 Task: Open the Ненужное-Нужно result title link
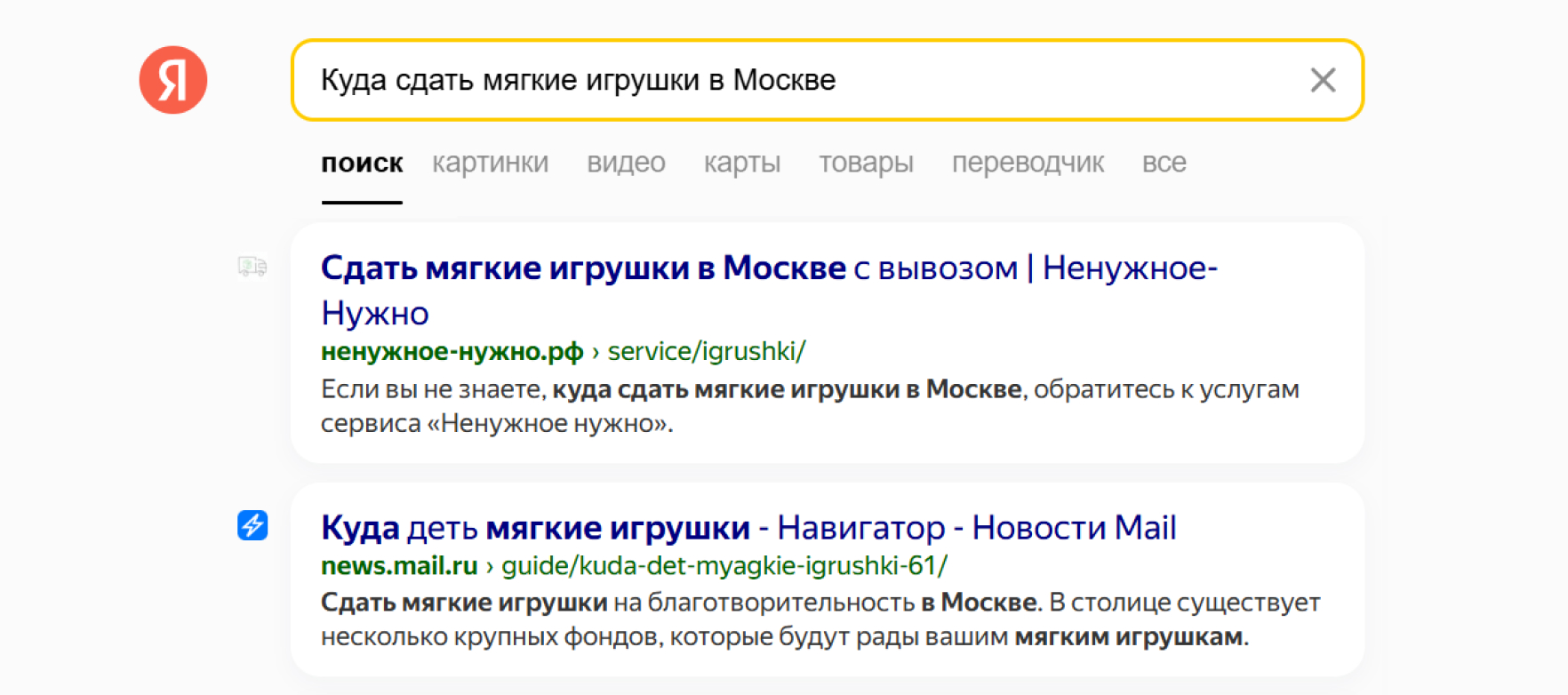click(x=768, y=268)
